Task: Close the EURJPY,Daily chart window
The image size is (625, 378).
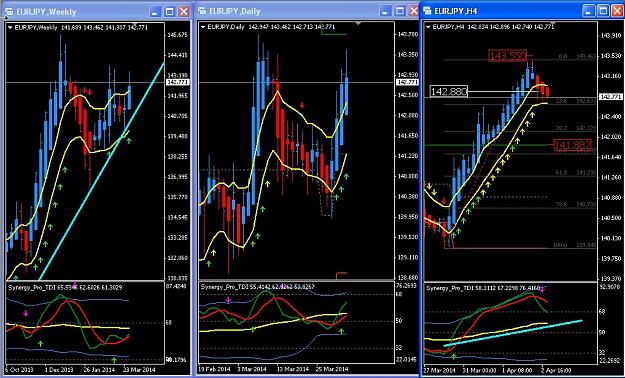Action: 413,11
